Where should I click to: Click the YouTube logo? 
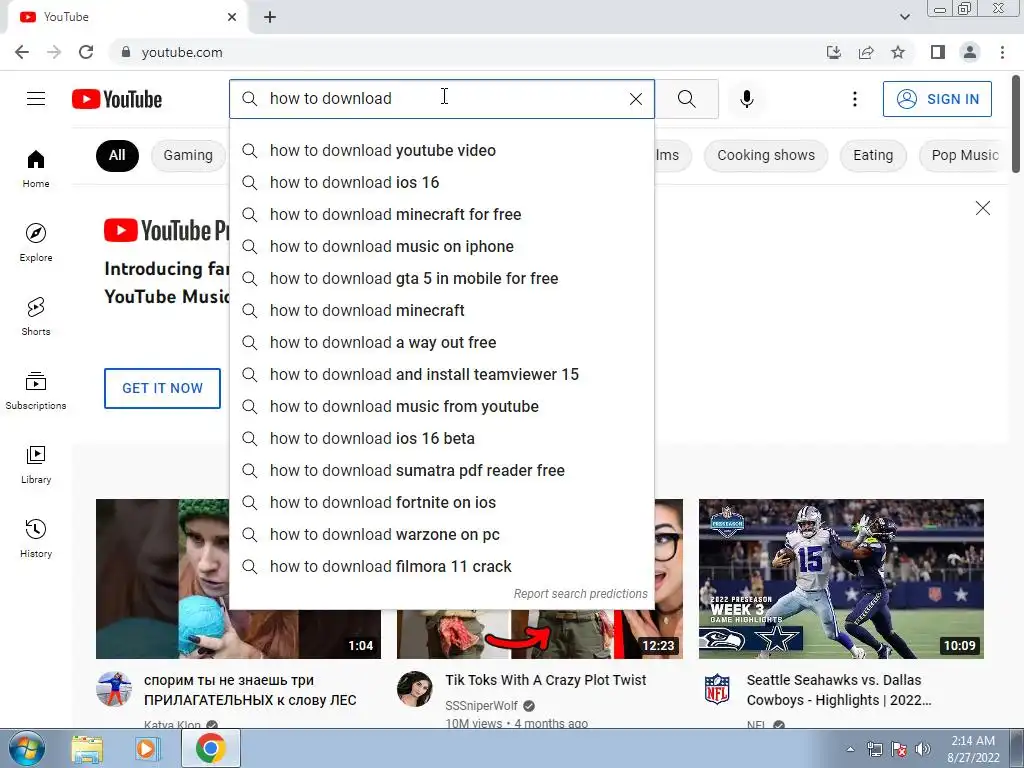coord(117,99)
